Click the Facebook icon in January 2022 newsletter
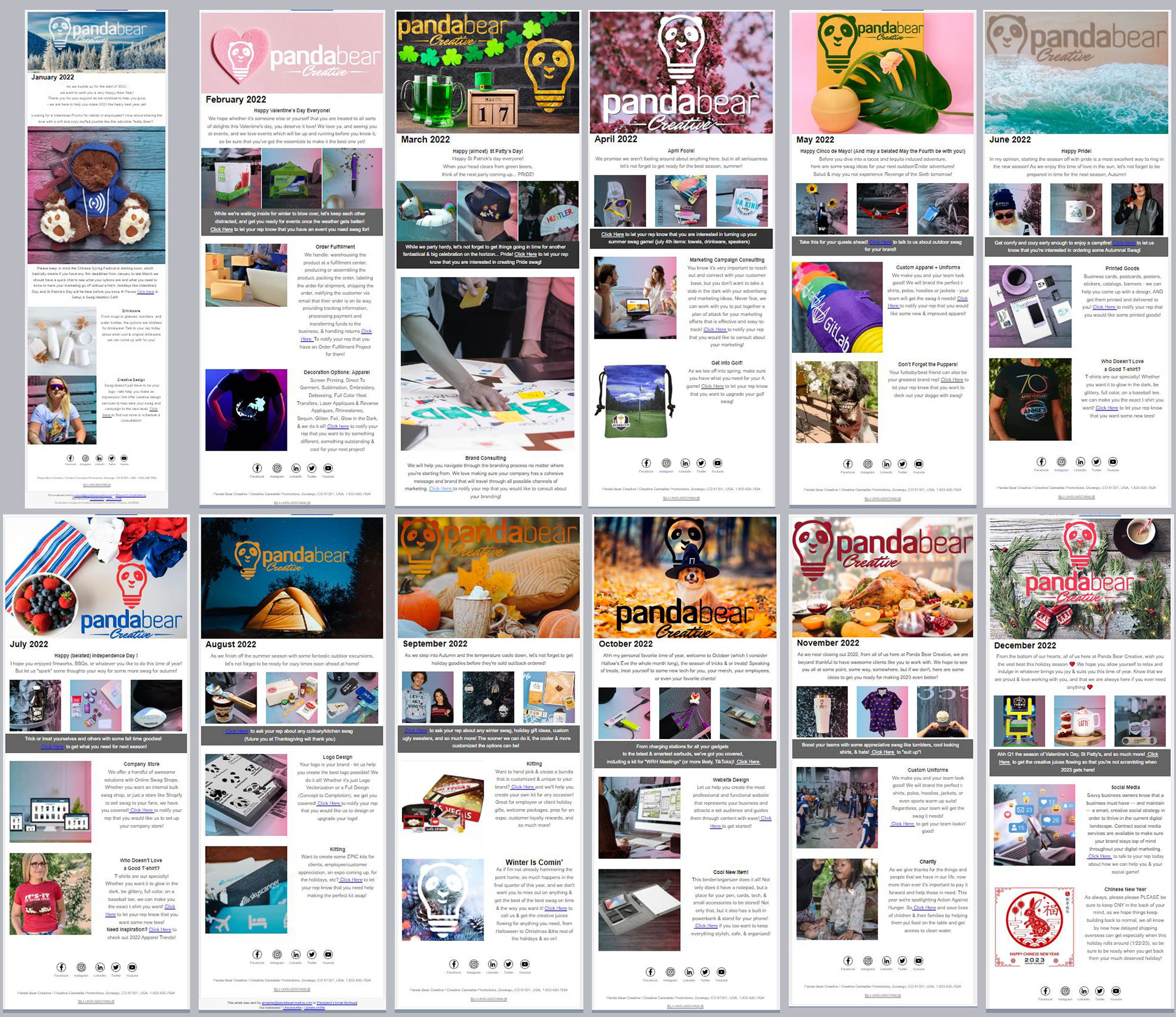This screenshot has width=1176, height=1017. tap(71, 458)
